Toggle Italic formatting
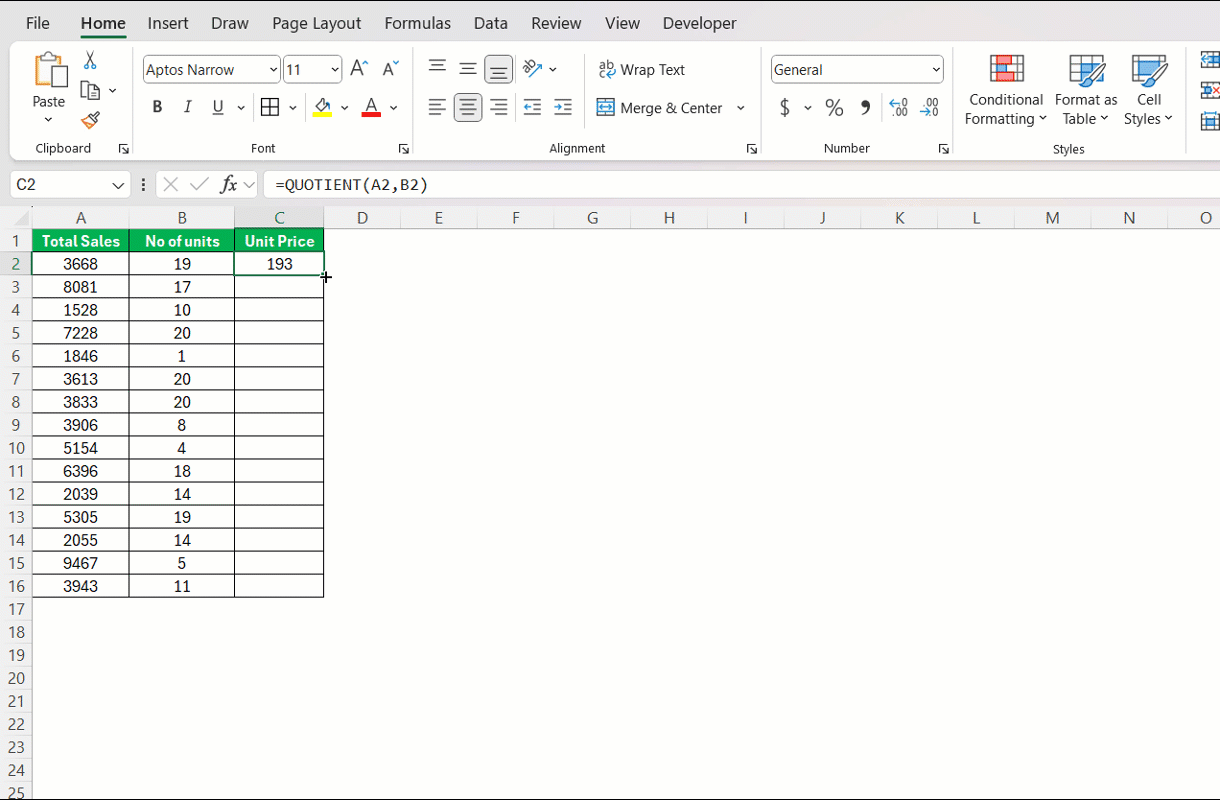 point(187,107)
